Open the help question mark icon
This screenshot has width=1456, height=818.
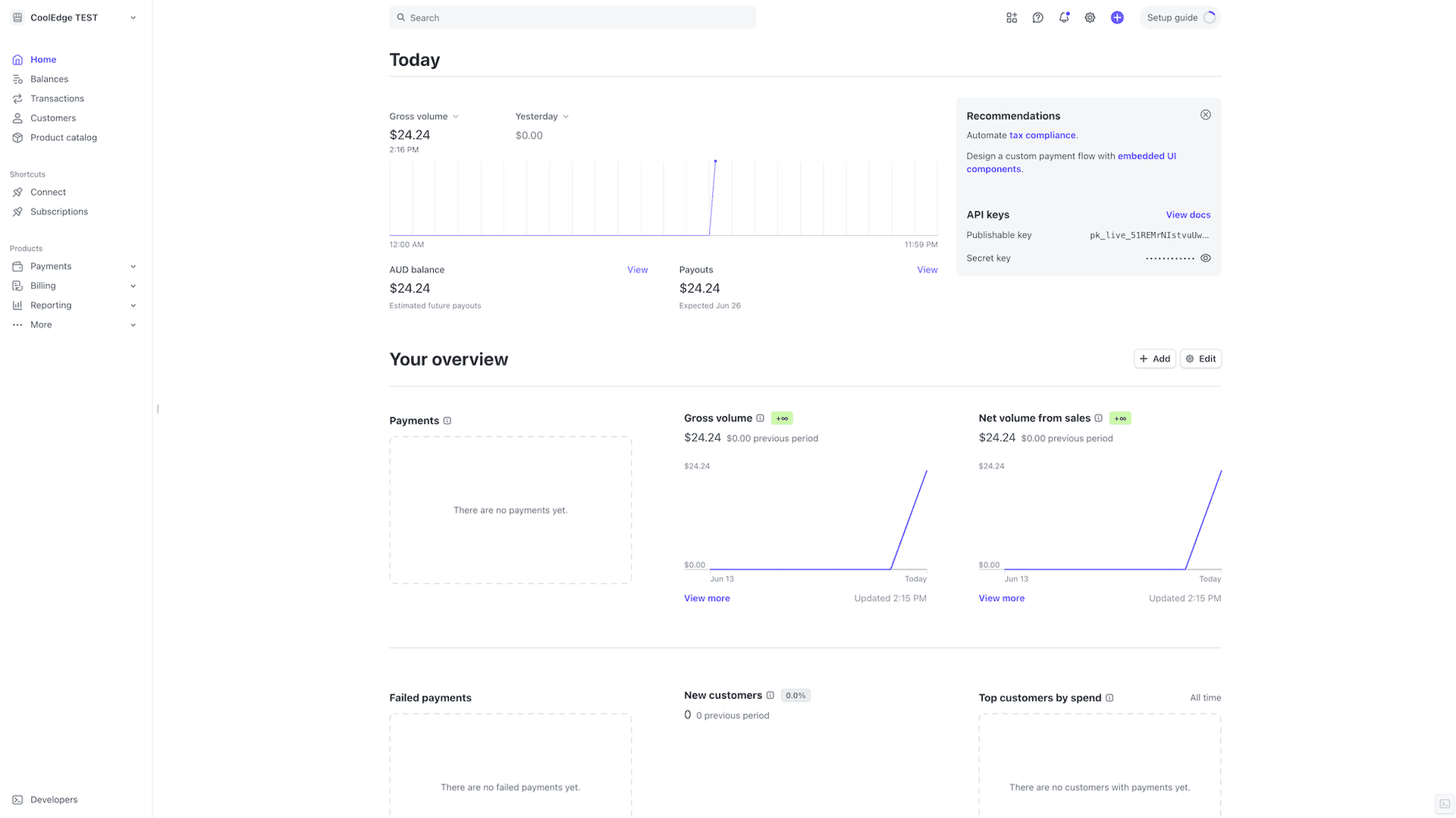click(1037, 17)
